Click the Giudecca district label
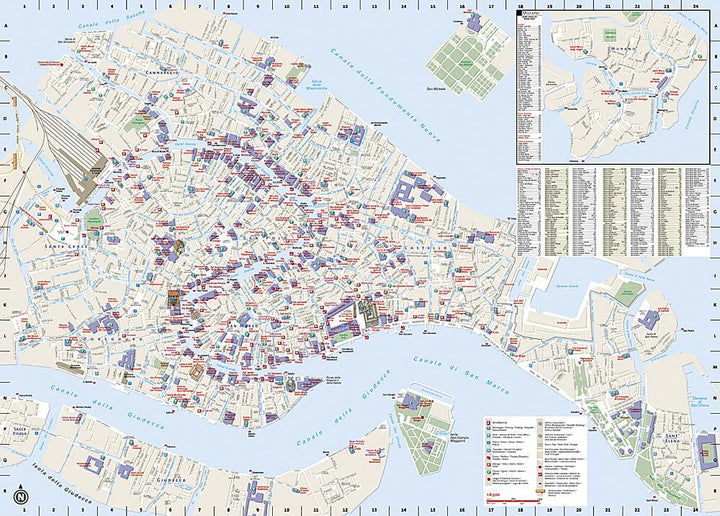This screenshot has height=516, width=720. [x=171, y=480]
